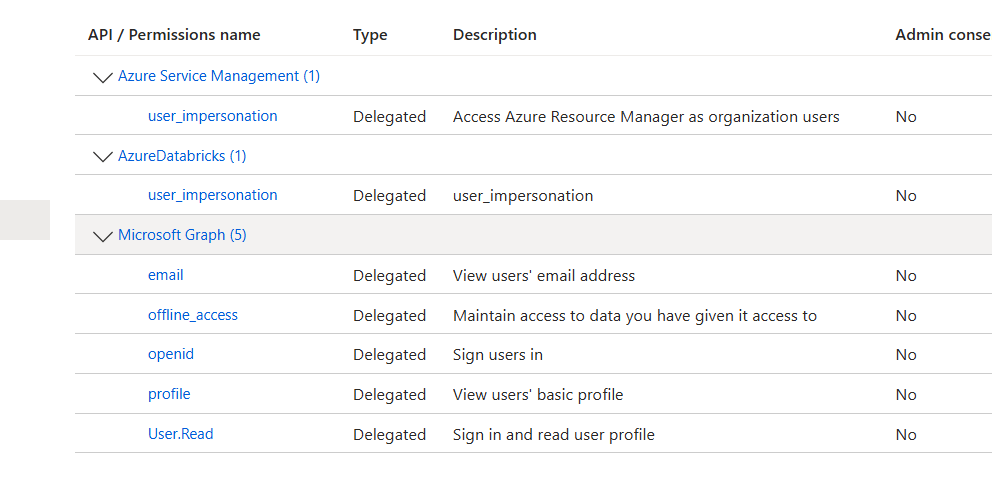
Task: Click the openid permission link
Action: pyautogui.click(x=171, y=354)
